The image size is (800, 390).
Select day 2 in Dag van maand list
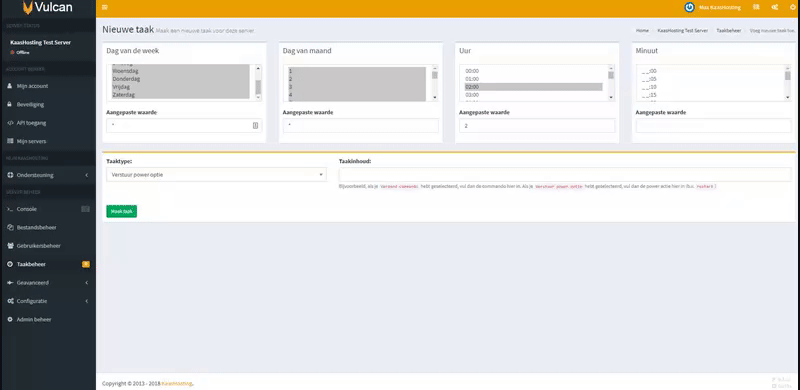tap(357, 79)
